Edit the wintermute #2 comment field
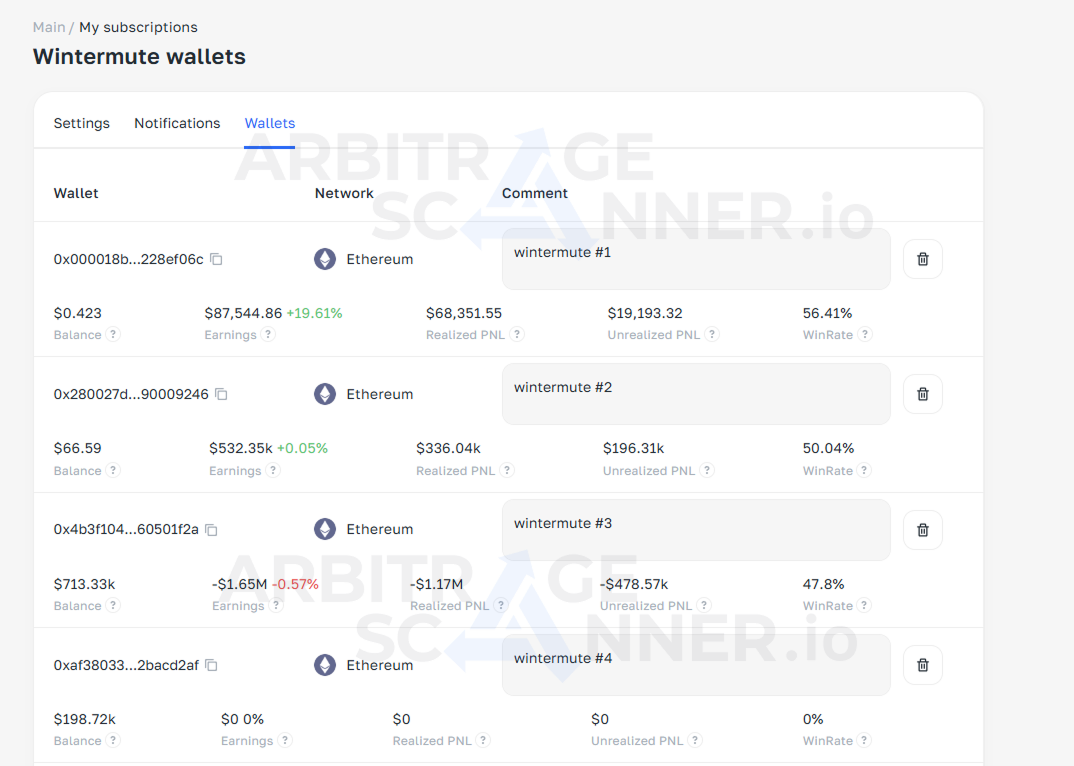Image resolution: width=1074 pixels, height=766 pixels. (696, 394)
